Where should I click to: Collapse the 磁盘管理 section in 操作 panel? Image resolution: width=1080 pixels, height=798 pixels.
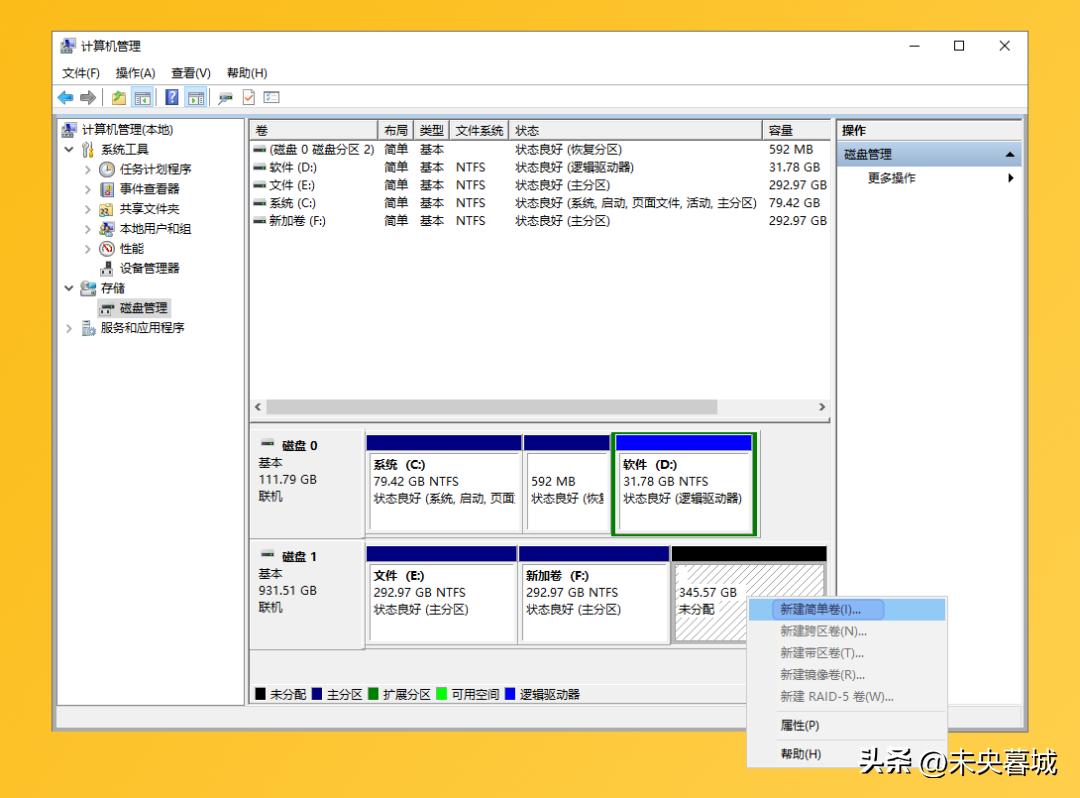pos(1009,155)
